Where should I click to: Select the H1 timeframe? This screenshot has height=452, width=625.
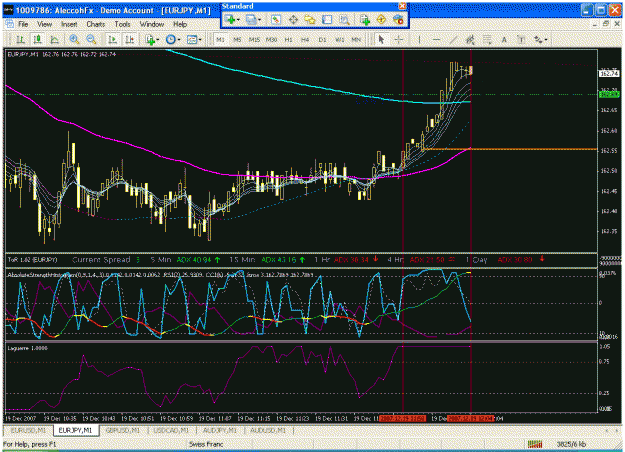[289, 39]
